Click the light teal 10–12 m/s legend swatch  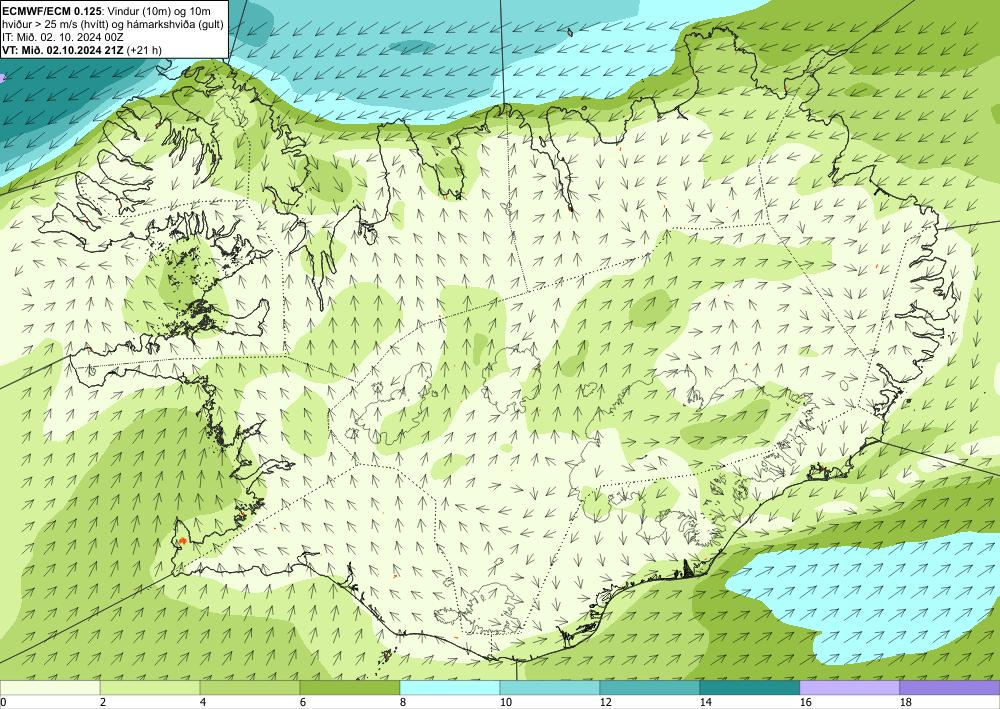550,688
